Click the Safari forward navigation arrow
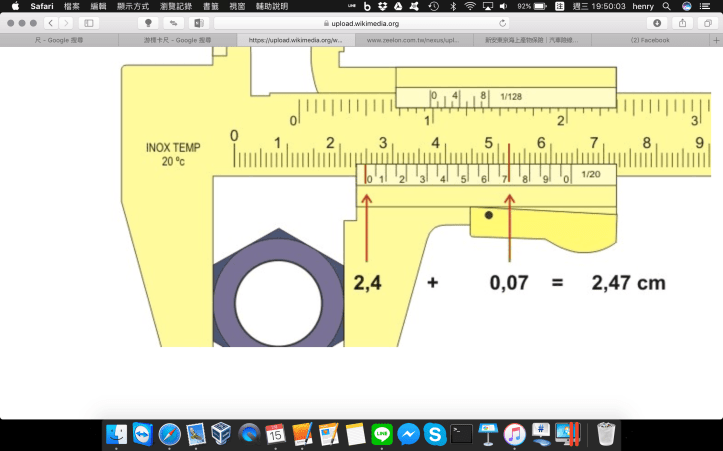723x451 pixels. click(65, 22)
